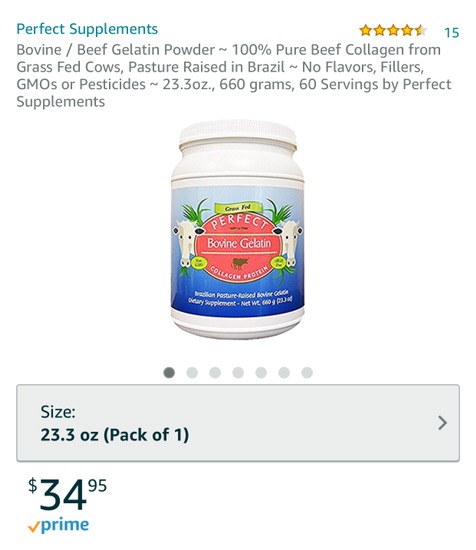476x550 pixels.
Task: Open the Size selection box
Action: 238,423
